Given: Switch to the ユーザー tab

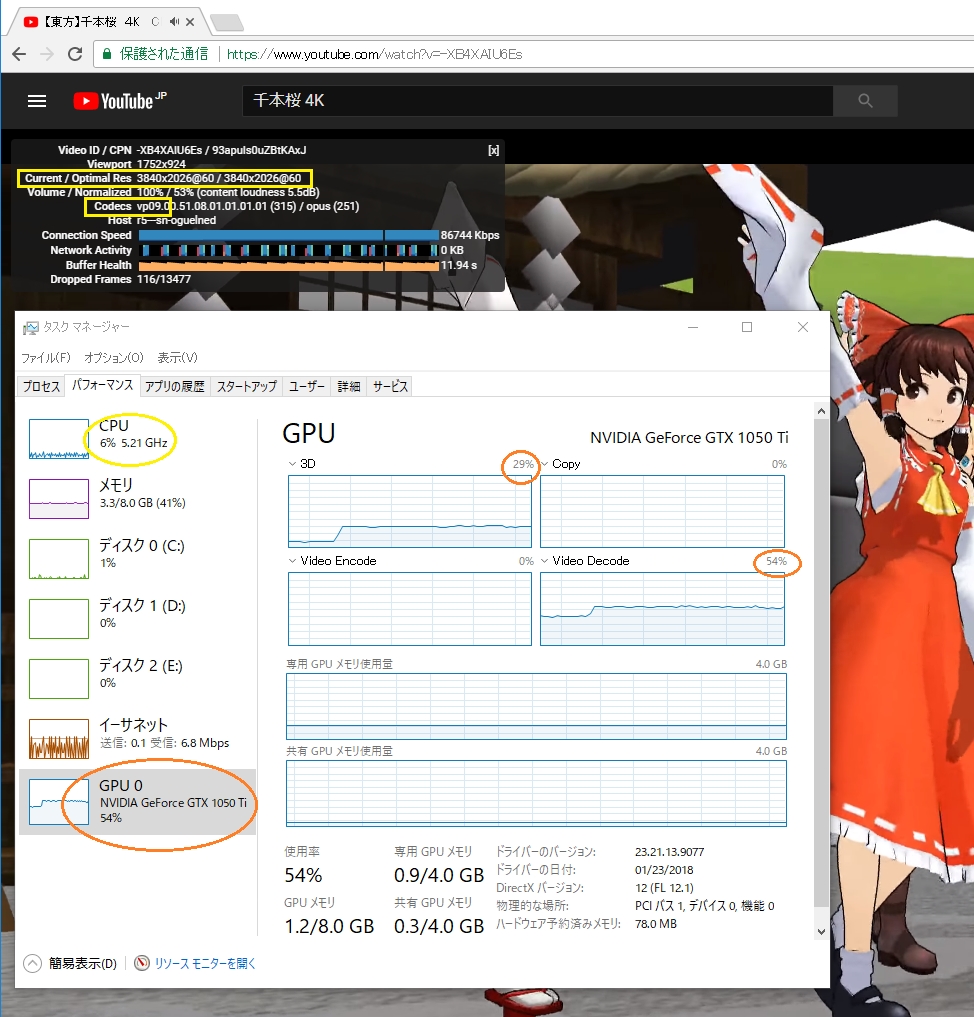Looking at the screenshot, I should (307, 386).
